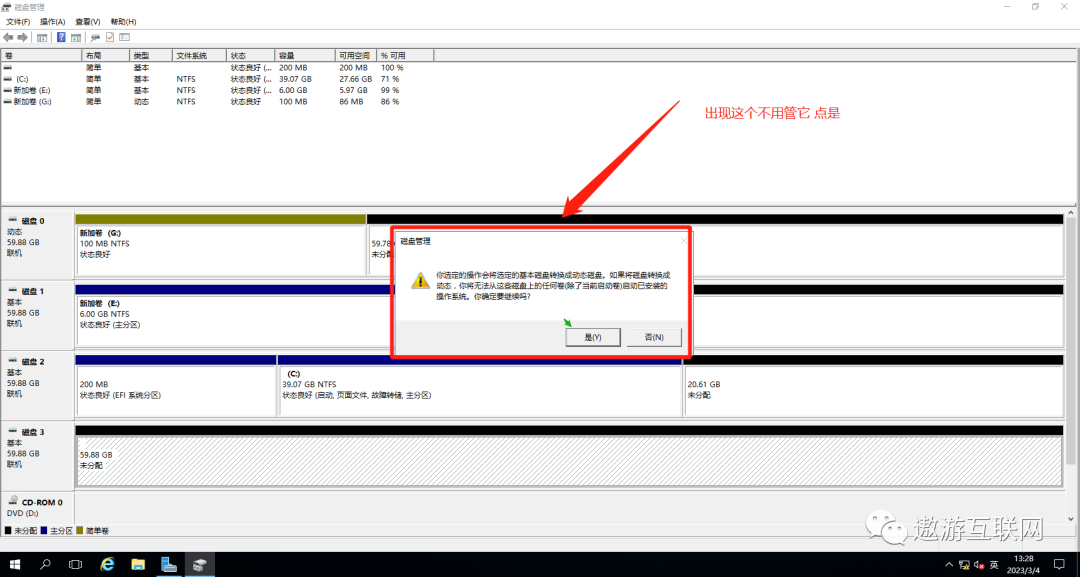Viewport: 1080px width, 577px height.
Task: Click the scrollbar up arrow in disk pane
Action: click(x=1071, y=214)
